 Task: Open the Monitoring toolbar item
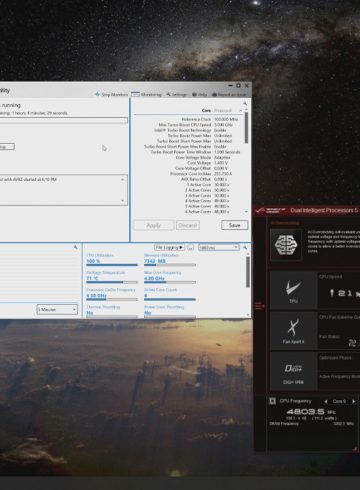point(146,94)
